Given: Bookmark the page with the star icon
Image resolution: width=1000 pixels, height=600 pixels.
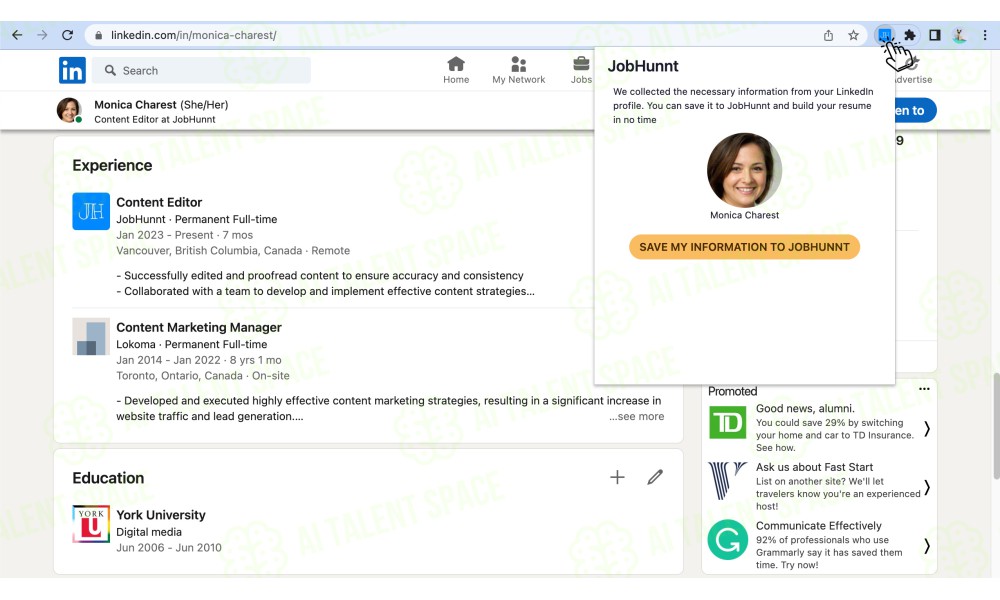Looking at the screenshot, I should (x=853, y=35).
